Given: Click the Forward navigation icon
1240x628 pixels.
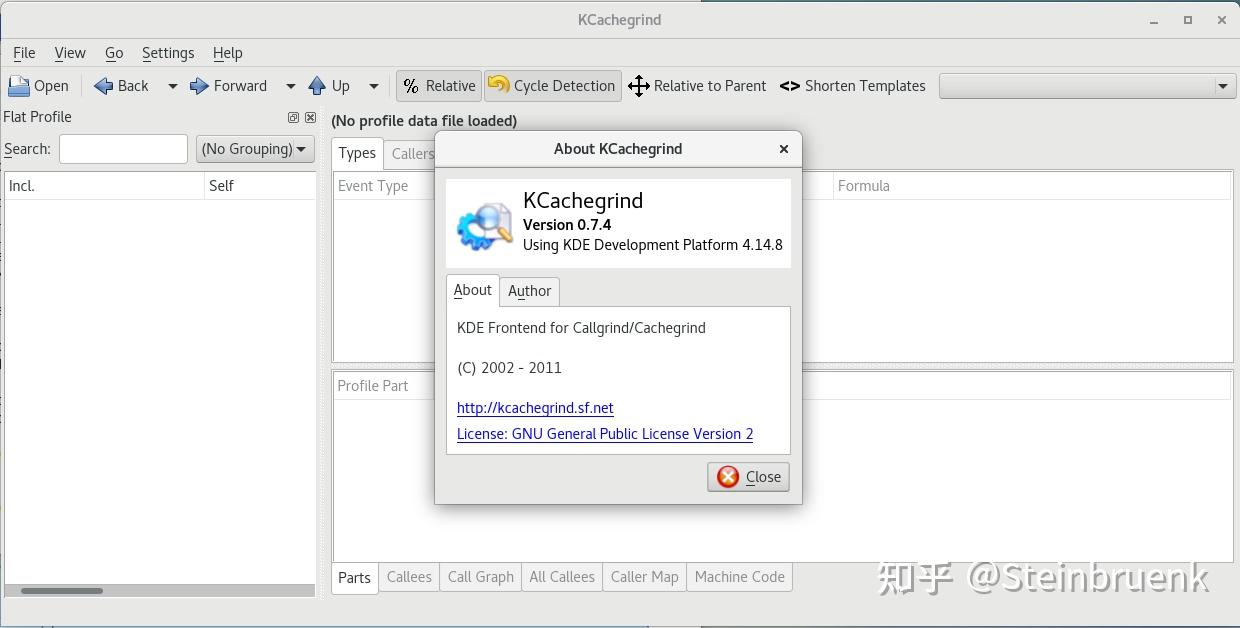Looking at the screenshot, I should (x=198, y=85).
